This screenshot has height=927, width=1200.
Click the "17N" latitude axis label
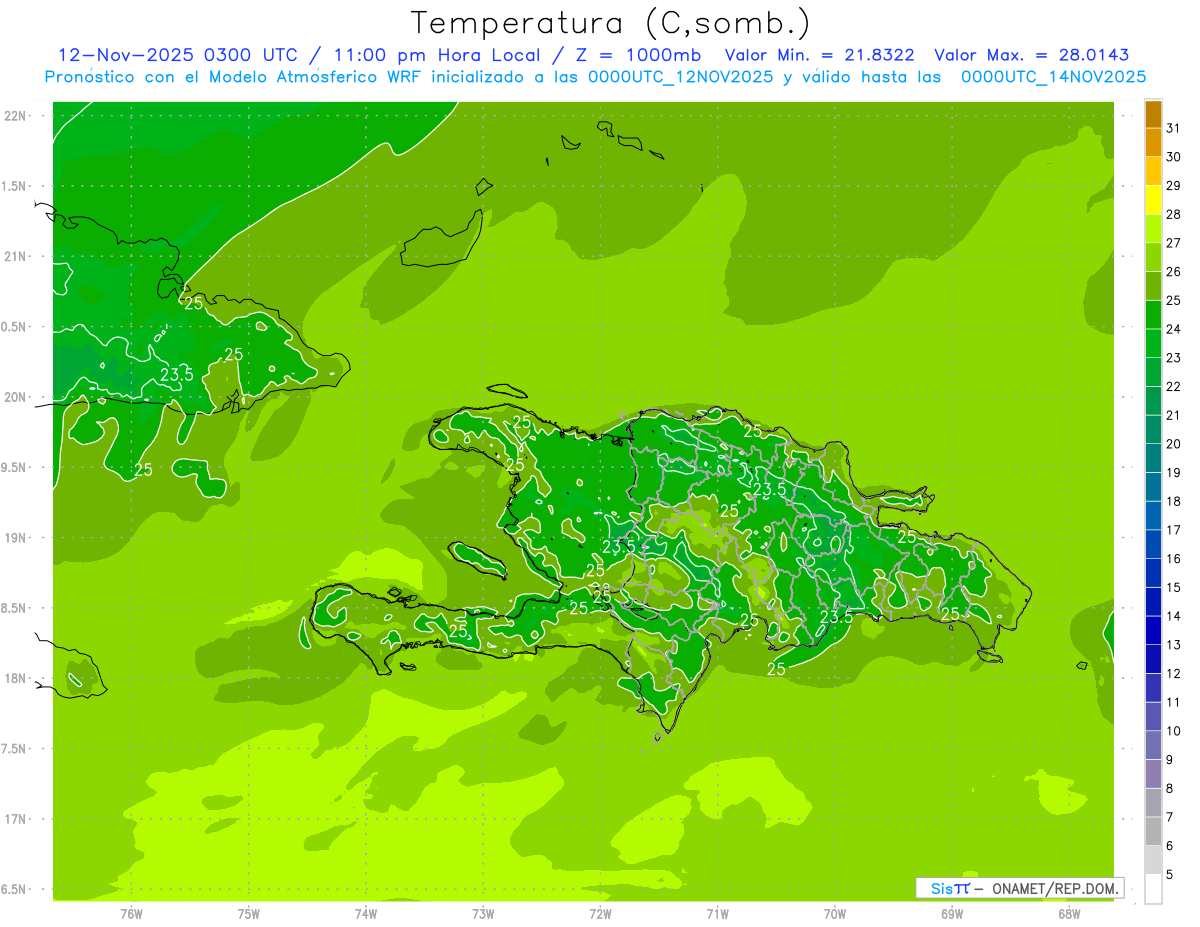pos(16,819)
